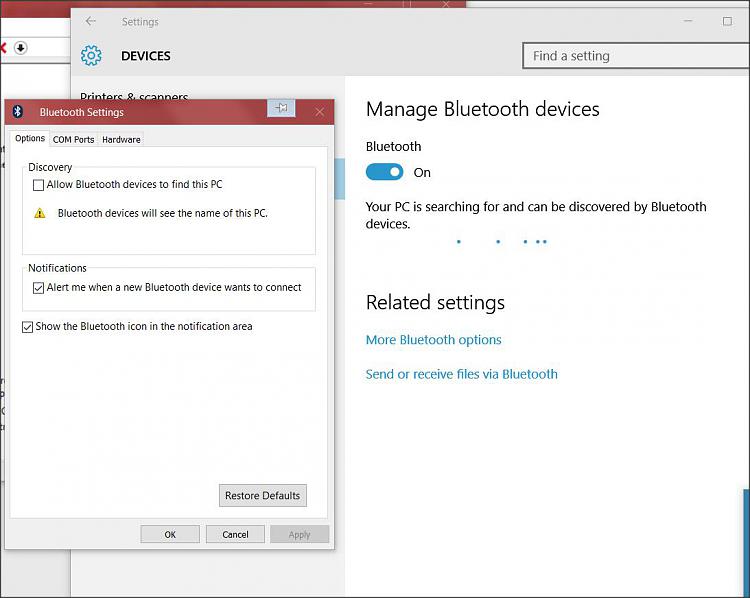This screenshot has width=750, height=598.
Task: Click Cancel in Bluetooth Settings
Action: point(235,534)
